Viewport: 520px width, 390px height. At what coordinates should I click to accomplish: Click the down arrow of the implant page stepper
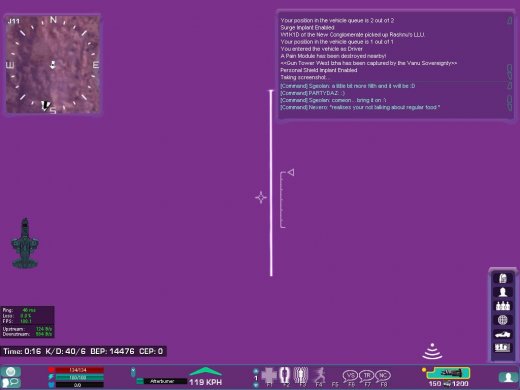click(256, 385)
